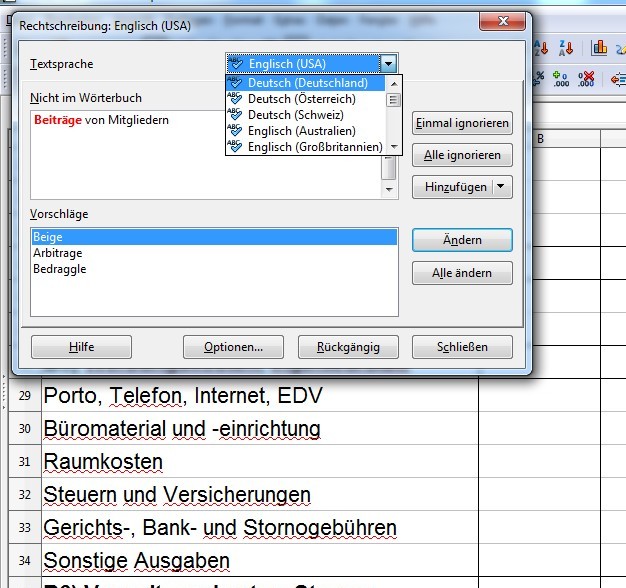Select cell Gerichts-, Bank- und Stornogebühren

pyautogui.click(x=260, y=527)
